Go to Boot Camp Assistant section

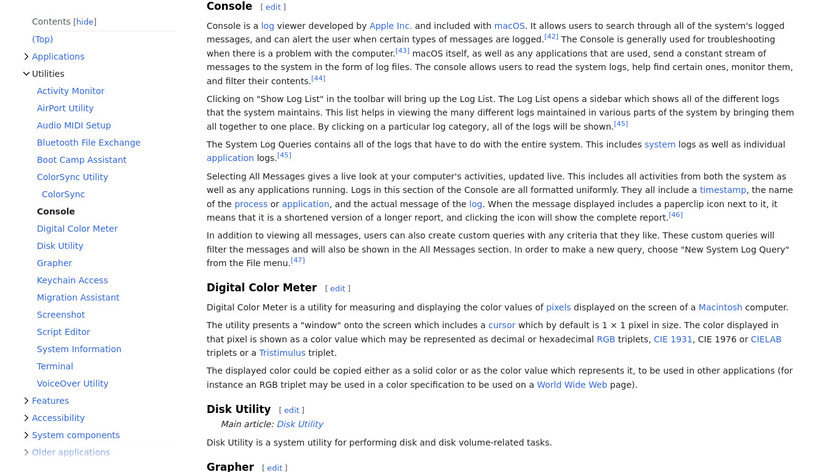tap(81, 160)
